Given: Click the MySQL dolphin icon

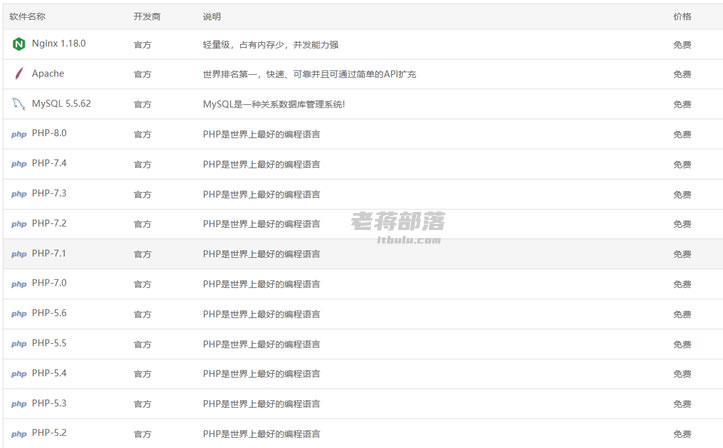Looking at the screenshot, I should point(18,104).
